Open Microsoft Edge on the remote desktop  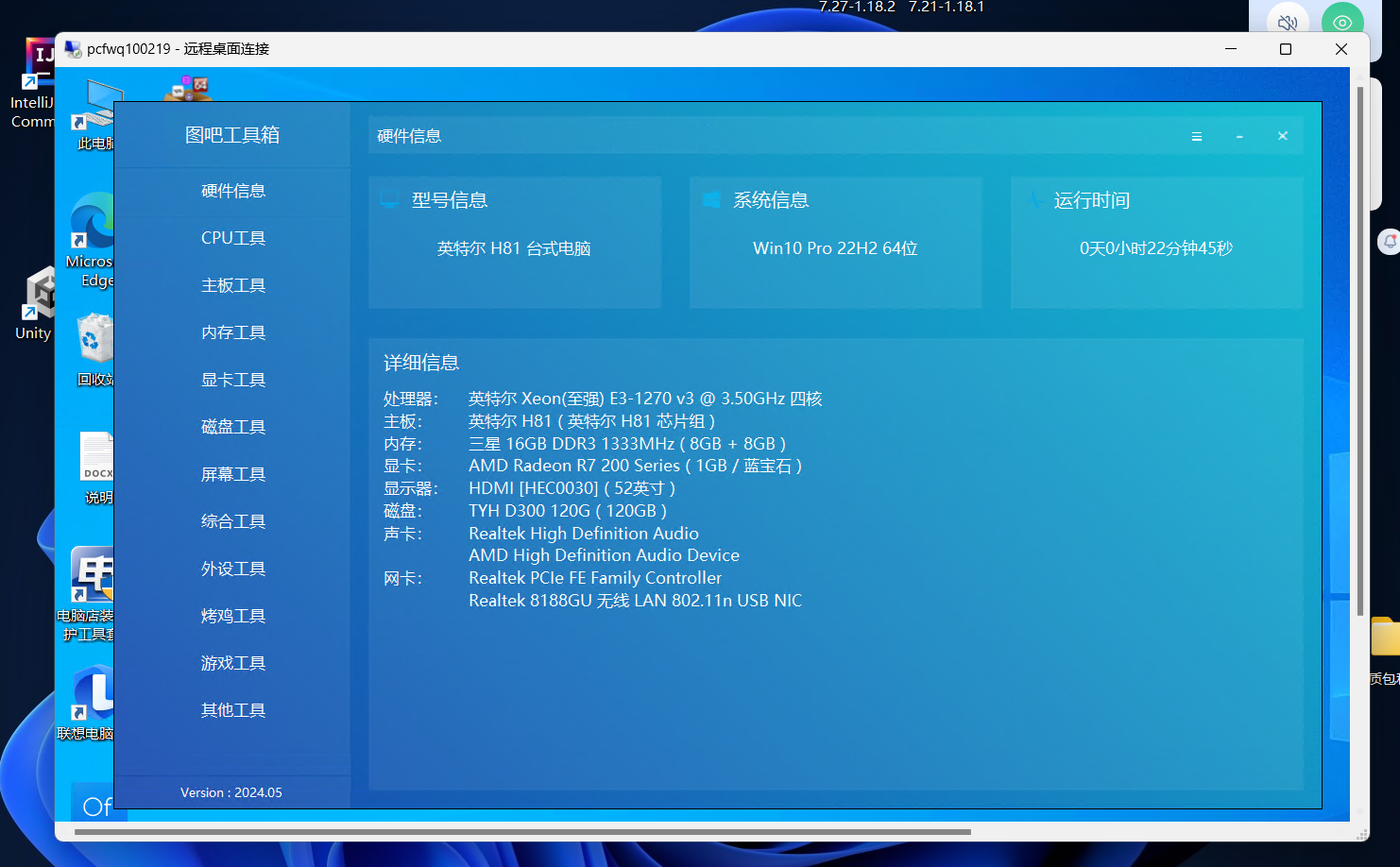(92, 241)
